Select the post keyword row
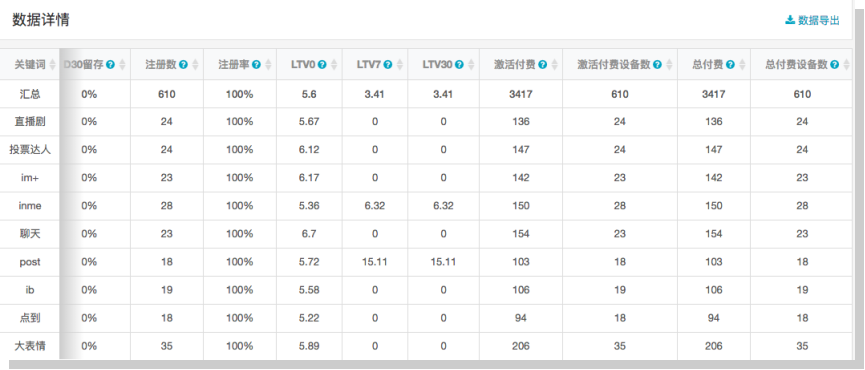Image resolution: width=865 pixels, height=370 pixels. 30,262
